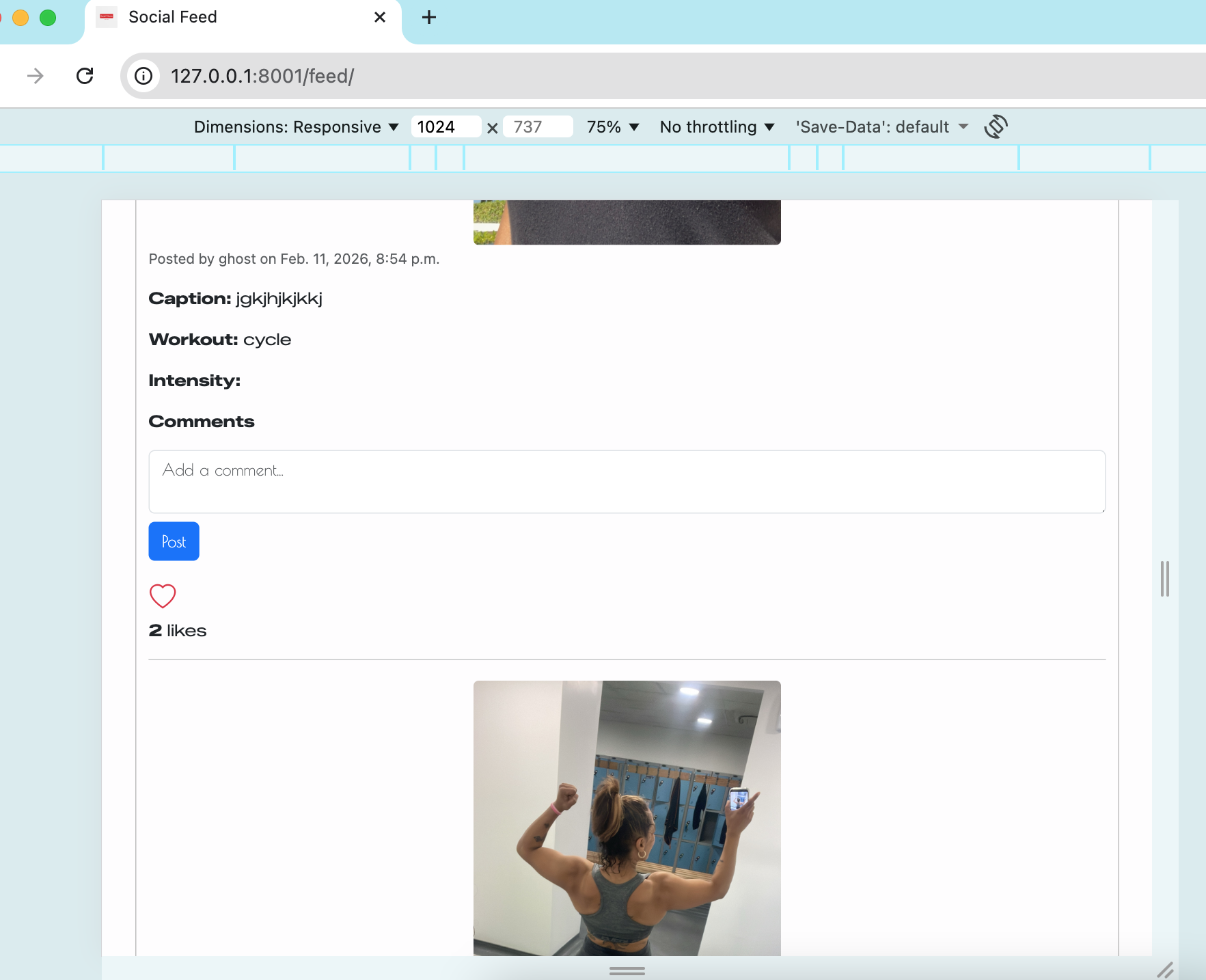Image resolution: width=1206 pixels, height=980 pixels.
Task: Open a new browser tab
Action: (x=428, y=17)
